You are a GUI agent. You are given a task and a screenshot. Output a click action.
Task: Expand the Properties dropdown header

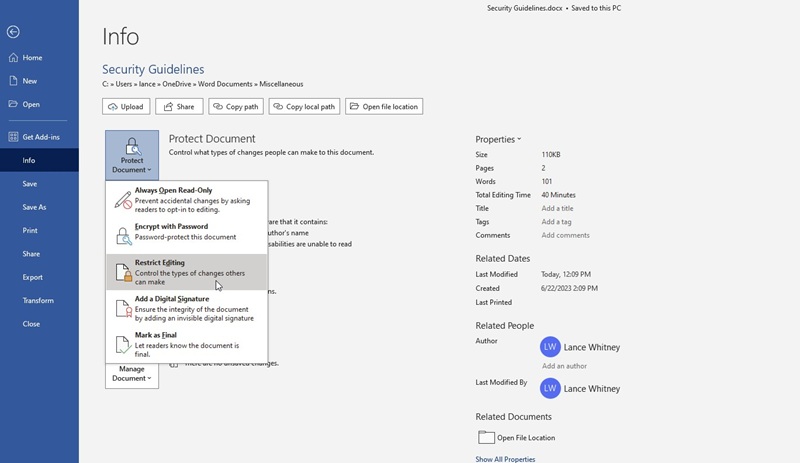click(x=498, y=139)
